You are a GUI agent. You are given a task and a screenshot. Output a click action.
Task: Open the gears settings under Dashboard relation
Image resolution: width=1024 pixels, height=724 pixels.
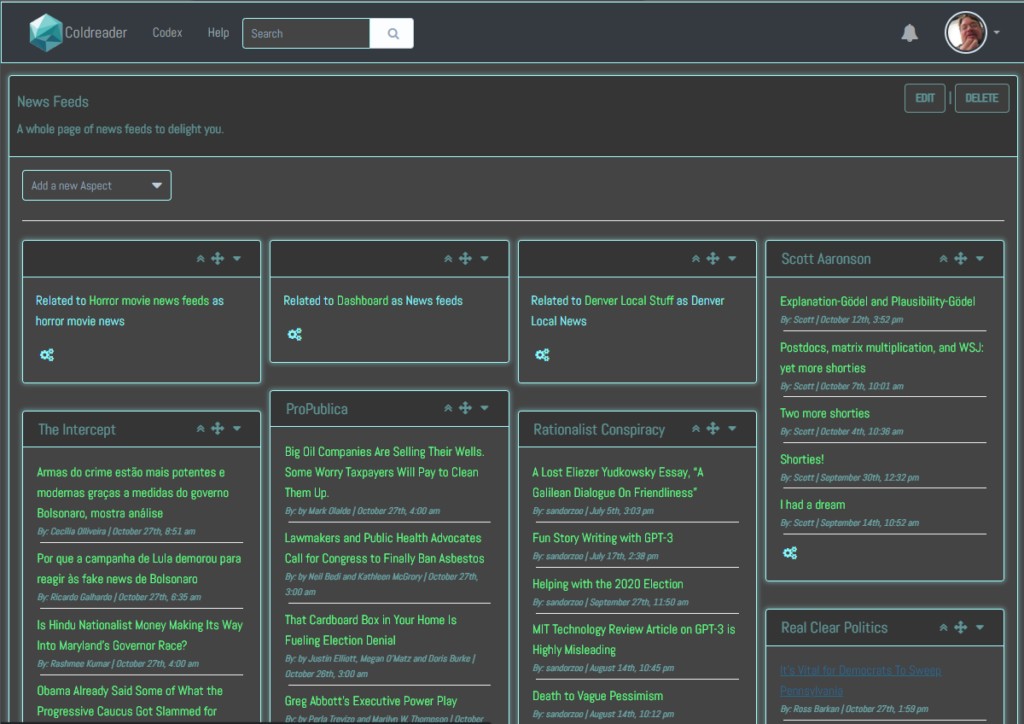pyautogui.click(x=294, y=334)
